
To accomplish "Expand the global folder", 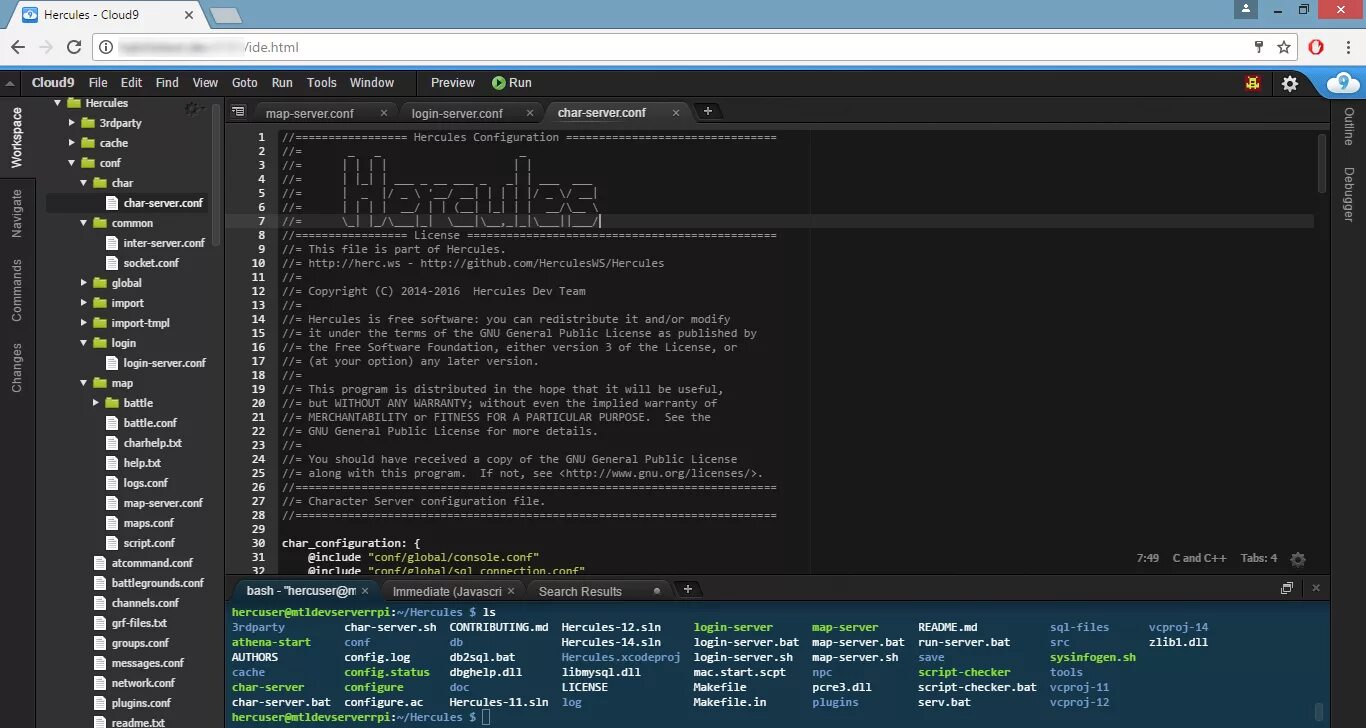I will [84, 283].
